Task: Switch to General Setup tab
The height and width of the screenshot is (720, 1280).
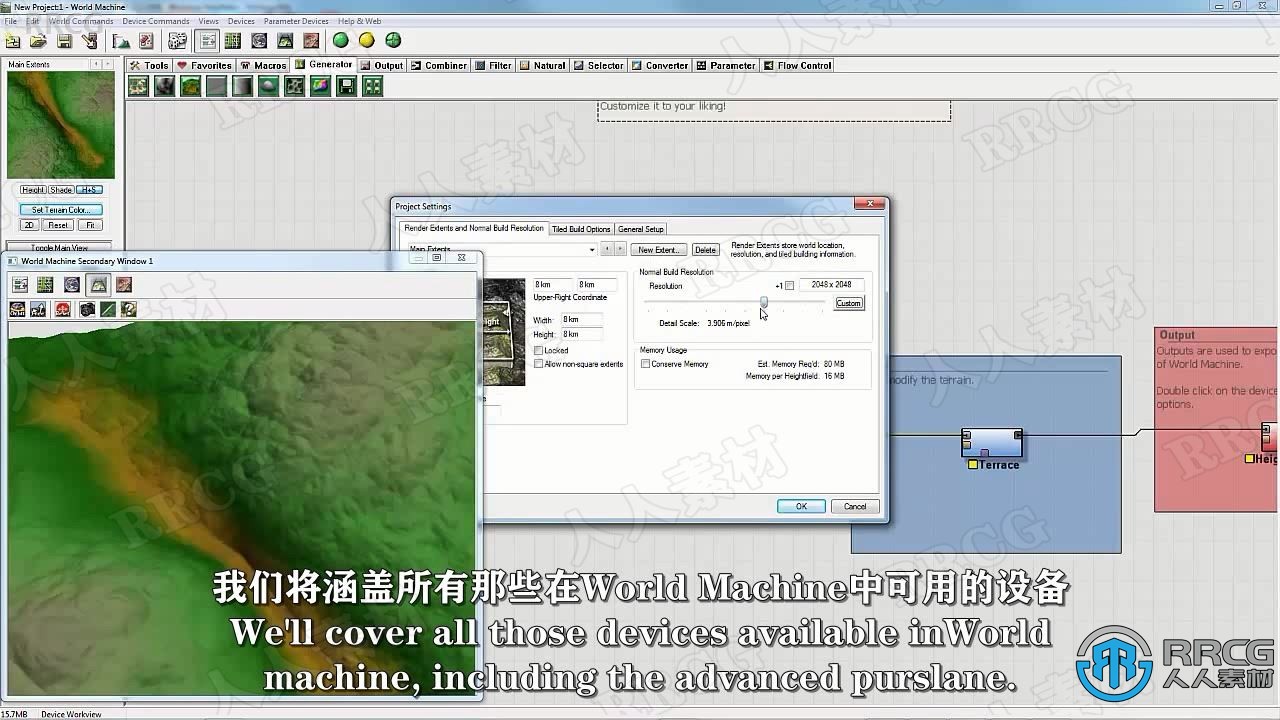Action: [x=641, y=229]
